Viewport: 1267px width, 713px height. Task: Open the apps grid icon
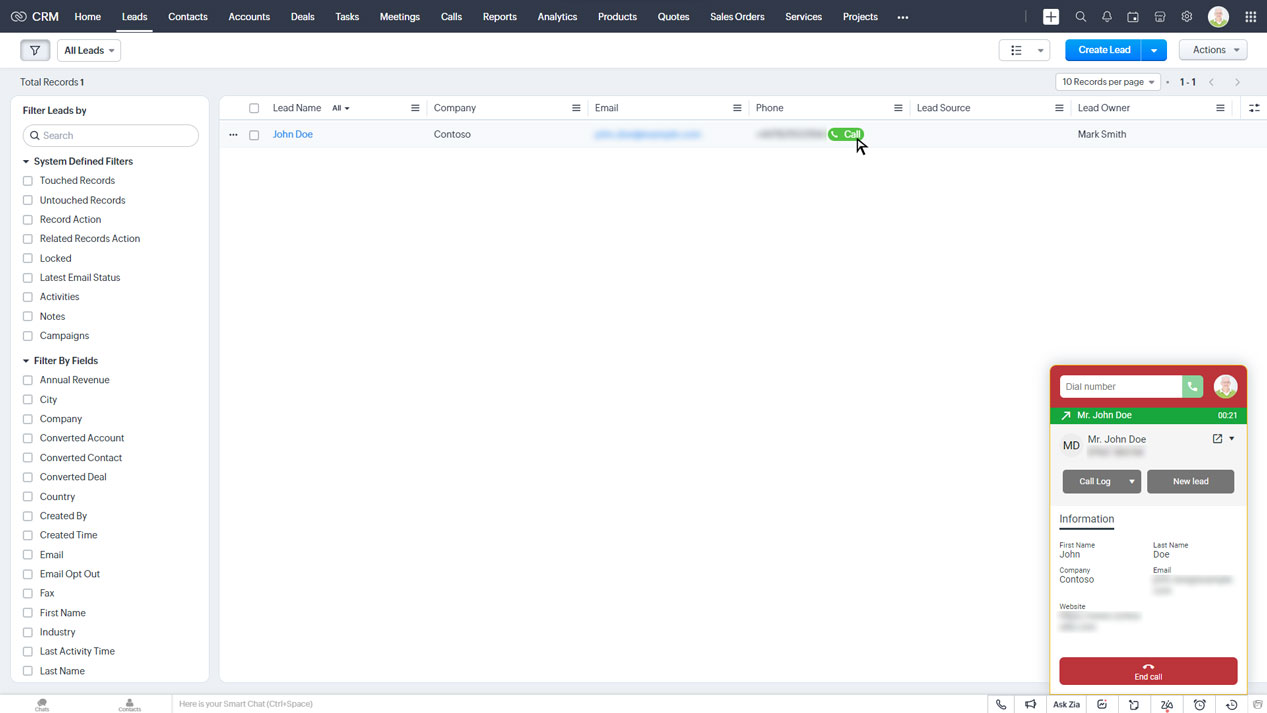click(1251, 17)
